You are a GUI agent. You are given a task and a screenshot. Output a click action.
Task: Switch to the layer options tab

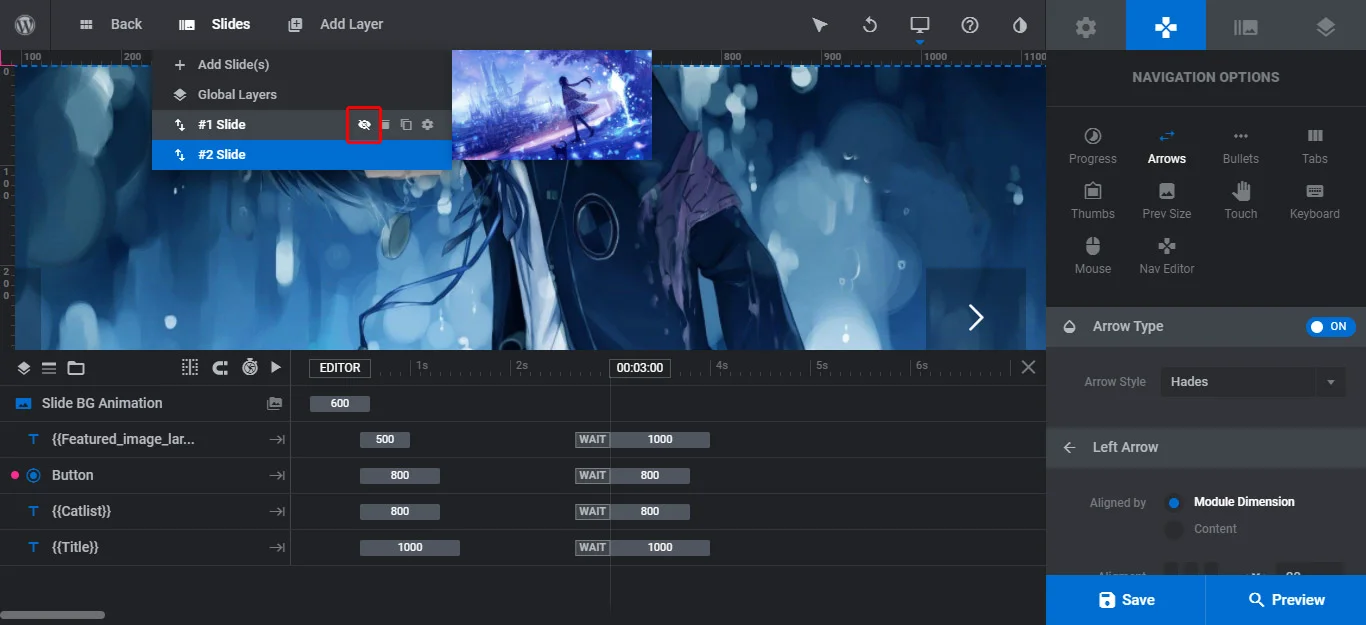coord(1326,25)
